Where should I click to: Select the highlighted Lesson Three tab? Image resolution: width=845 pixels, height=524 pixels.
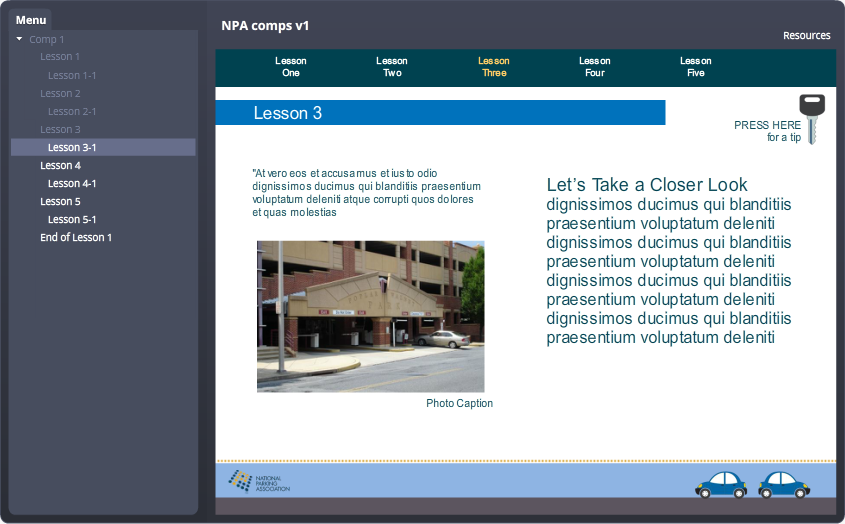494,67
